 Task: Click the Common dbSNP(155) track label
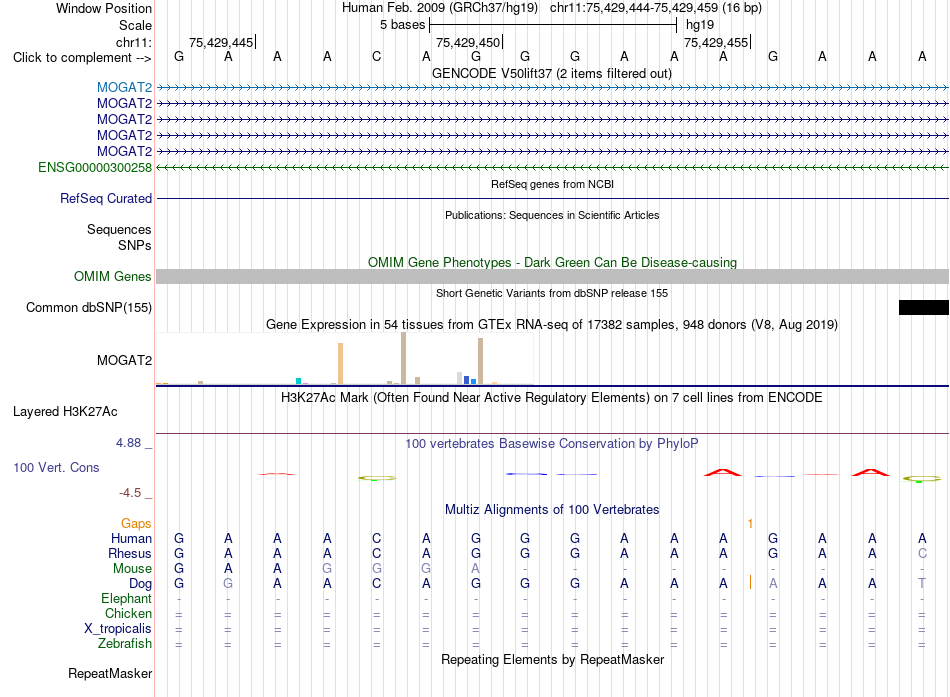point(88,307)
